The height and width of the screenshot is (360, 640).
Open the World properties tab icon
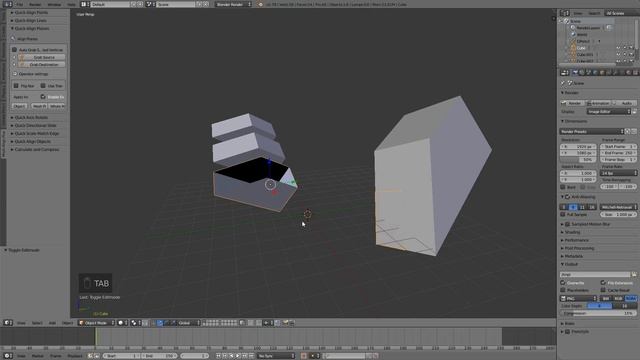595,73
